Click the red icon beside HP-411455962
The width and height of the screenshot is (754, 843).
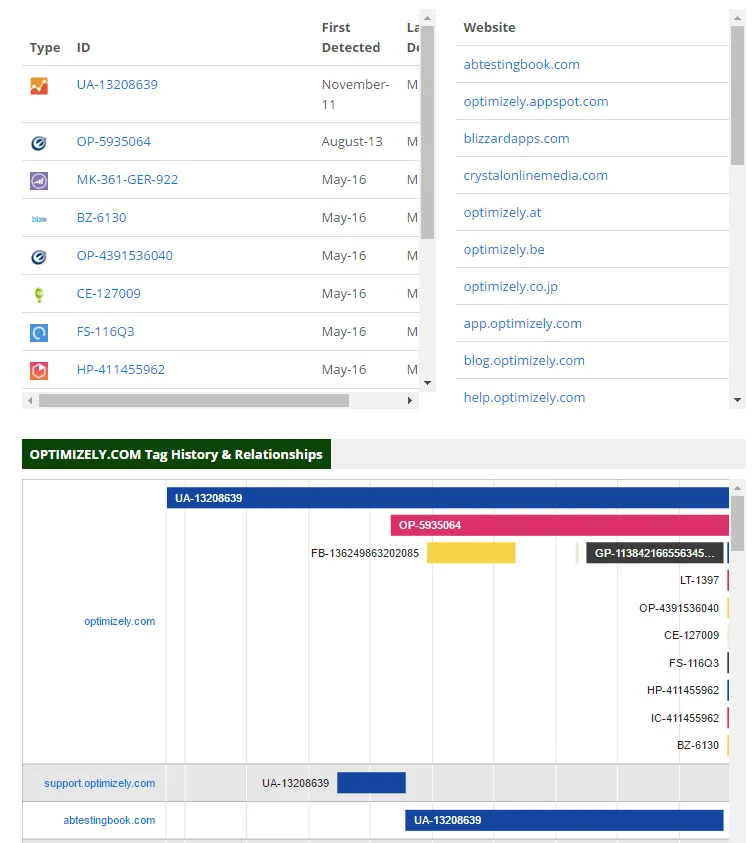point(39,371)
